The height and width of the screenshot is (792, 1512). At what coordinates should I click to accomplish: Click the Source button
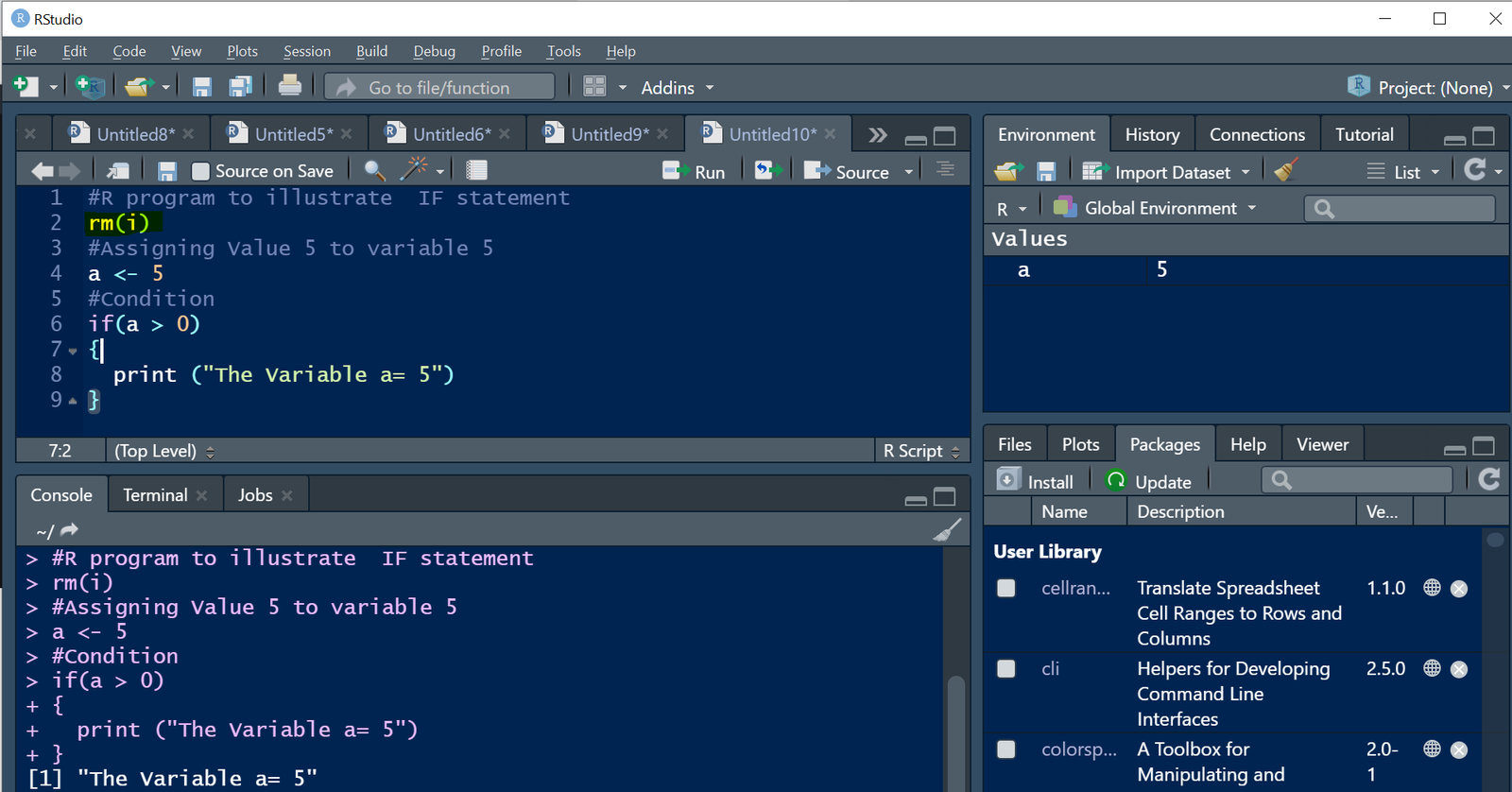point(847,172)
